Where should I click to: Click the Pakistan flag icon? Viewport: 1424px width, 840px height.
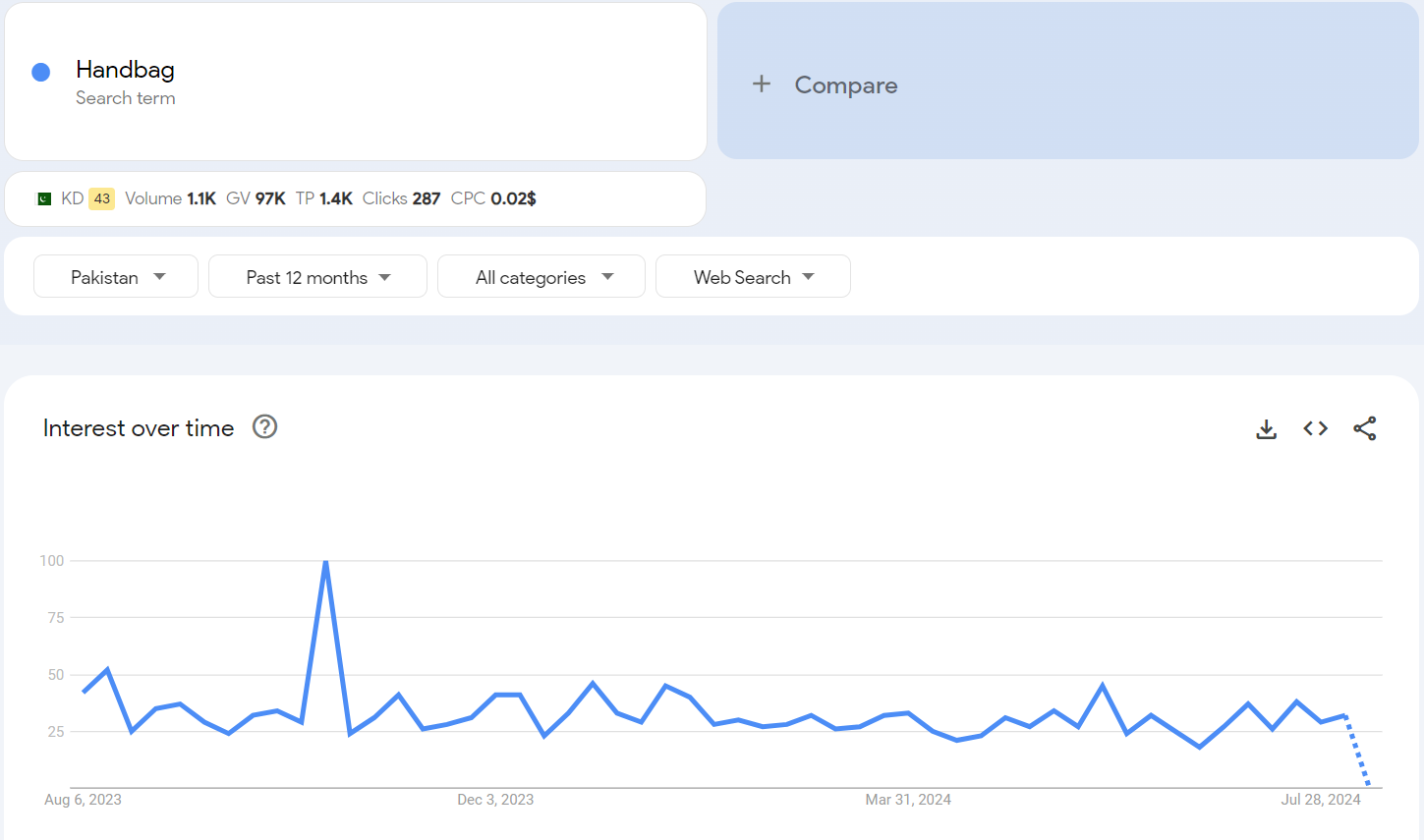pyautogui.click(x=44, y=199)
